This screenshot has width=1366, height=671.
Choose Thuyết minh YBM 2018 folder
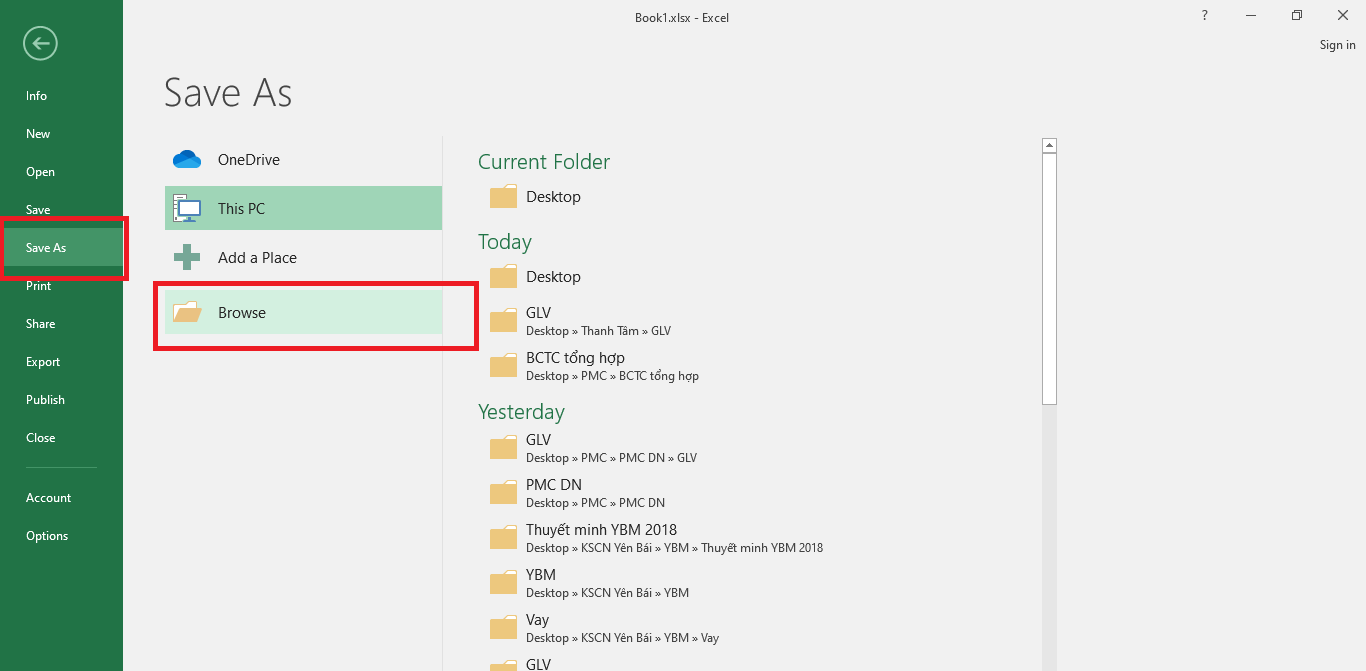coord(601,530)
